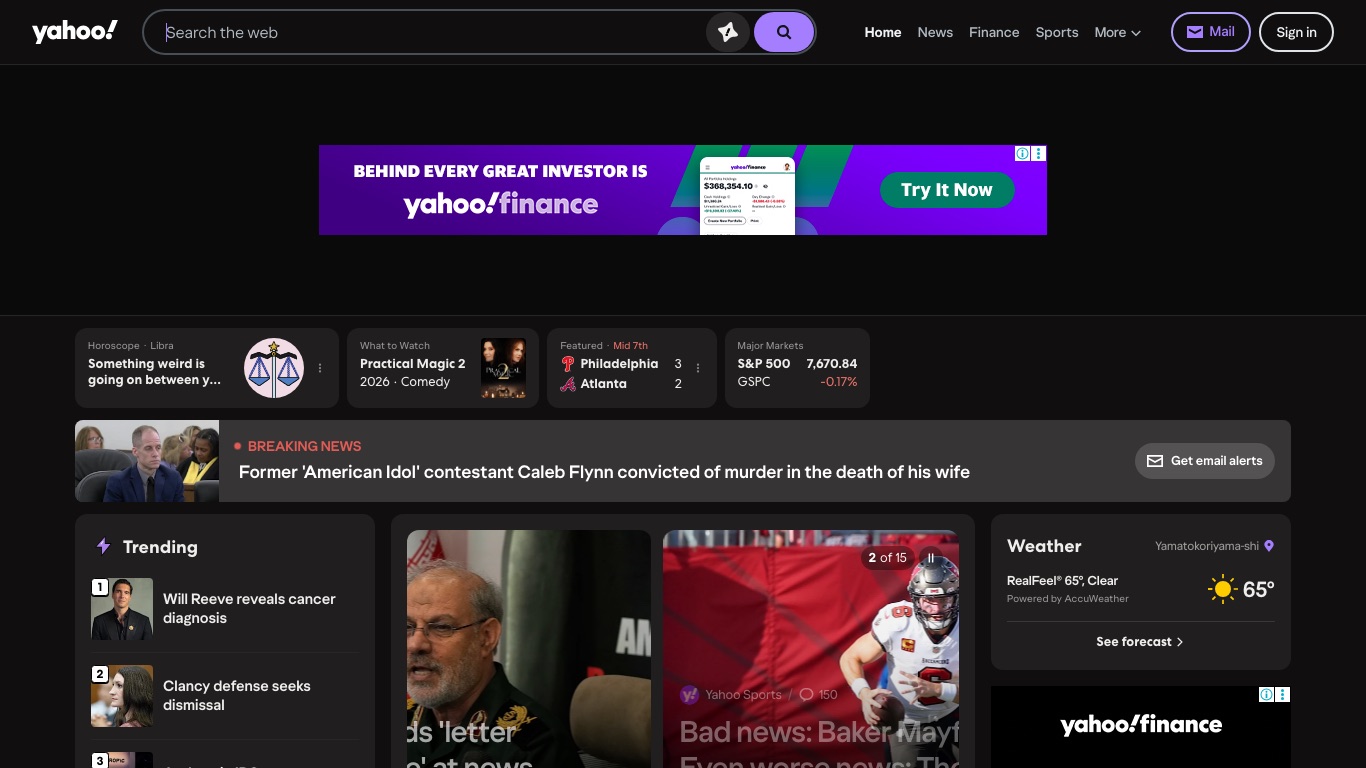The image size is (1366, 768).
Task: Click the Atlanta Braves team logo
Action: pyautogui.click(x=568, y=384)
